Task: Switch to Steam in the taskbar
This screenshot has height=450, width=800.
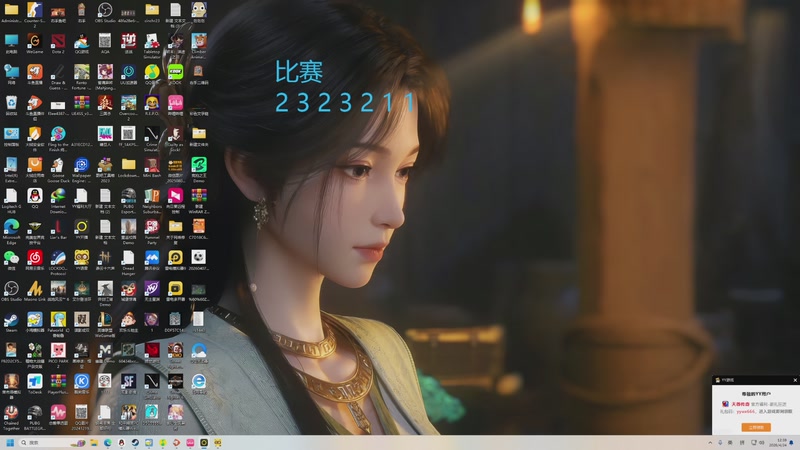Action: [135, 442]
